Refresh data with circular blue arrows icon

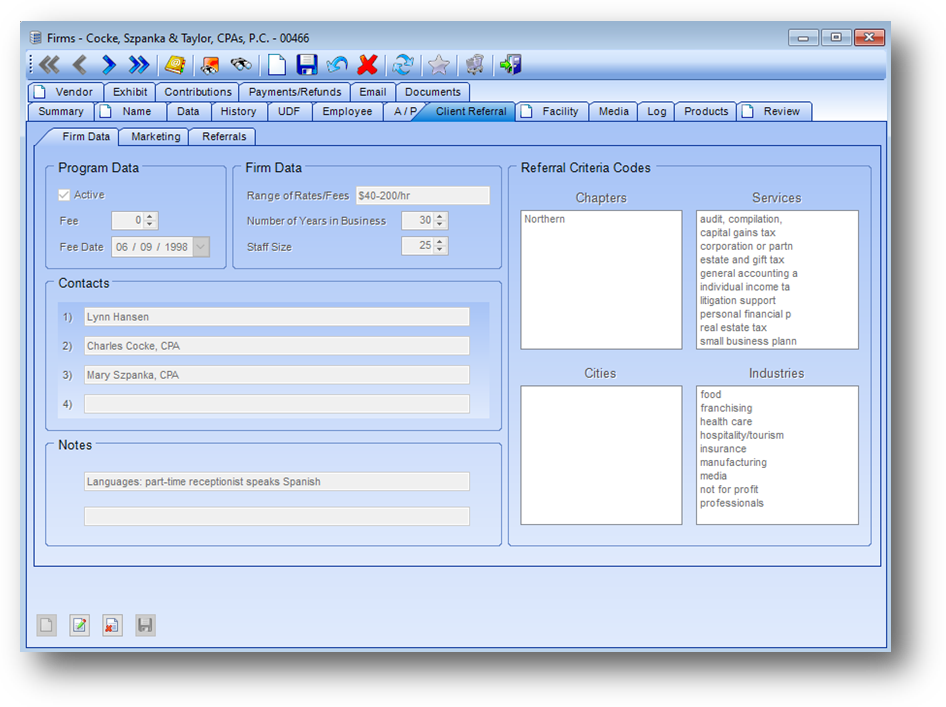click(402, 65)
